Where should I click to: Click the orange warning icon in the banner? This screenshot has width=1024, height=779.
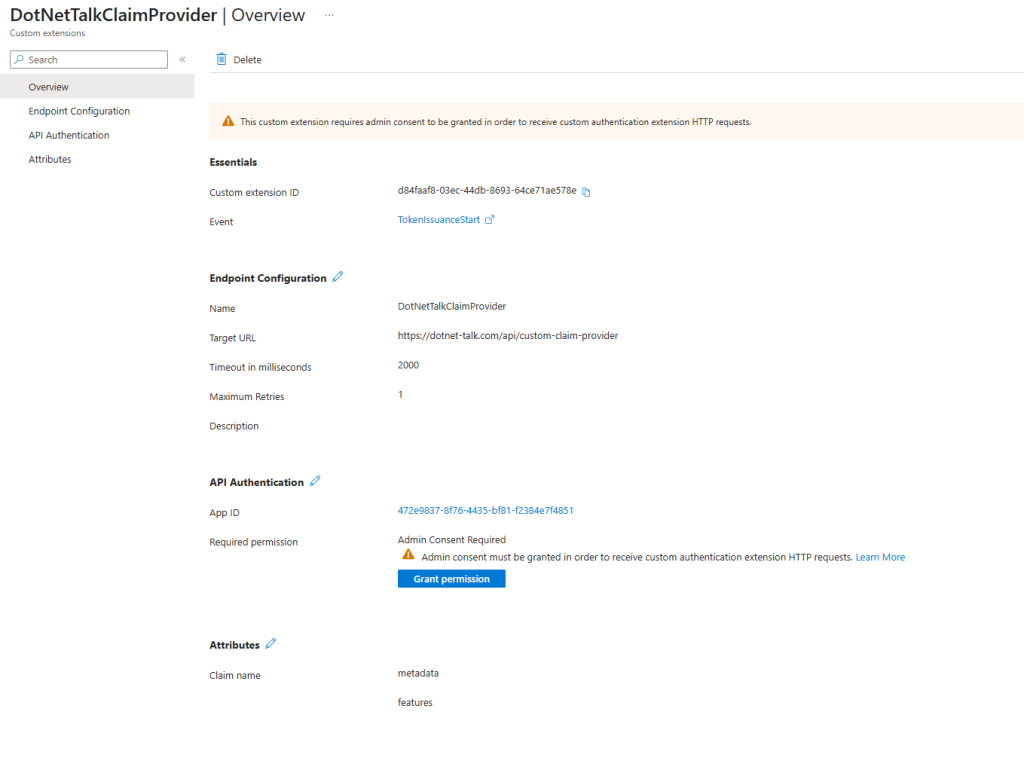pyautogui.click(x=228, y=121)
